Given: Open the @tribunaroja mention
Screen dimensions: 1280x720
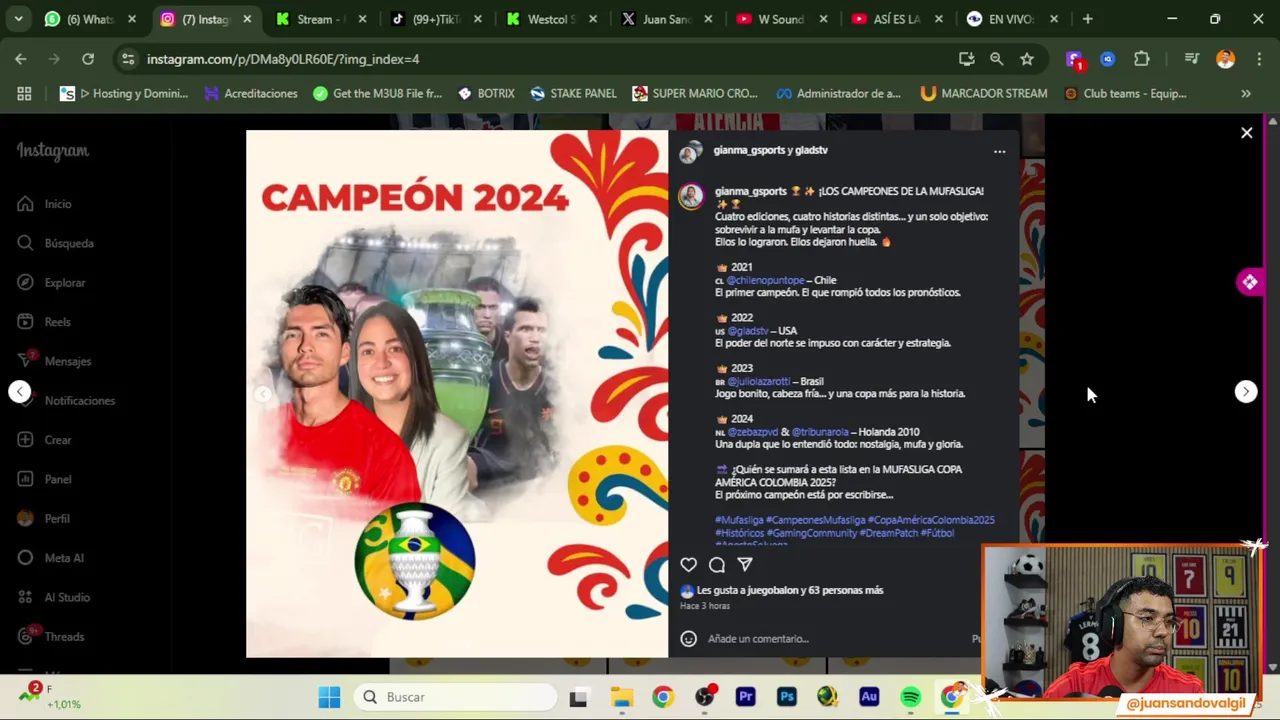Looking at the screenshot, I should point(819,432).
